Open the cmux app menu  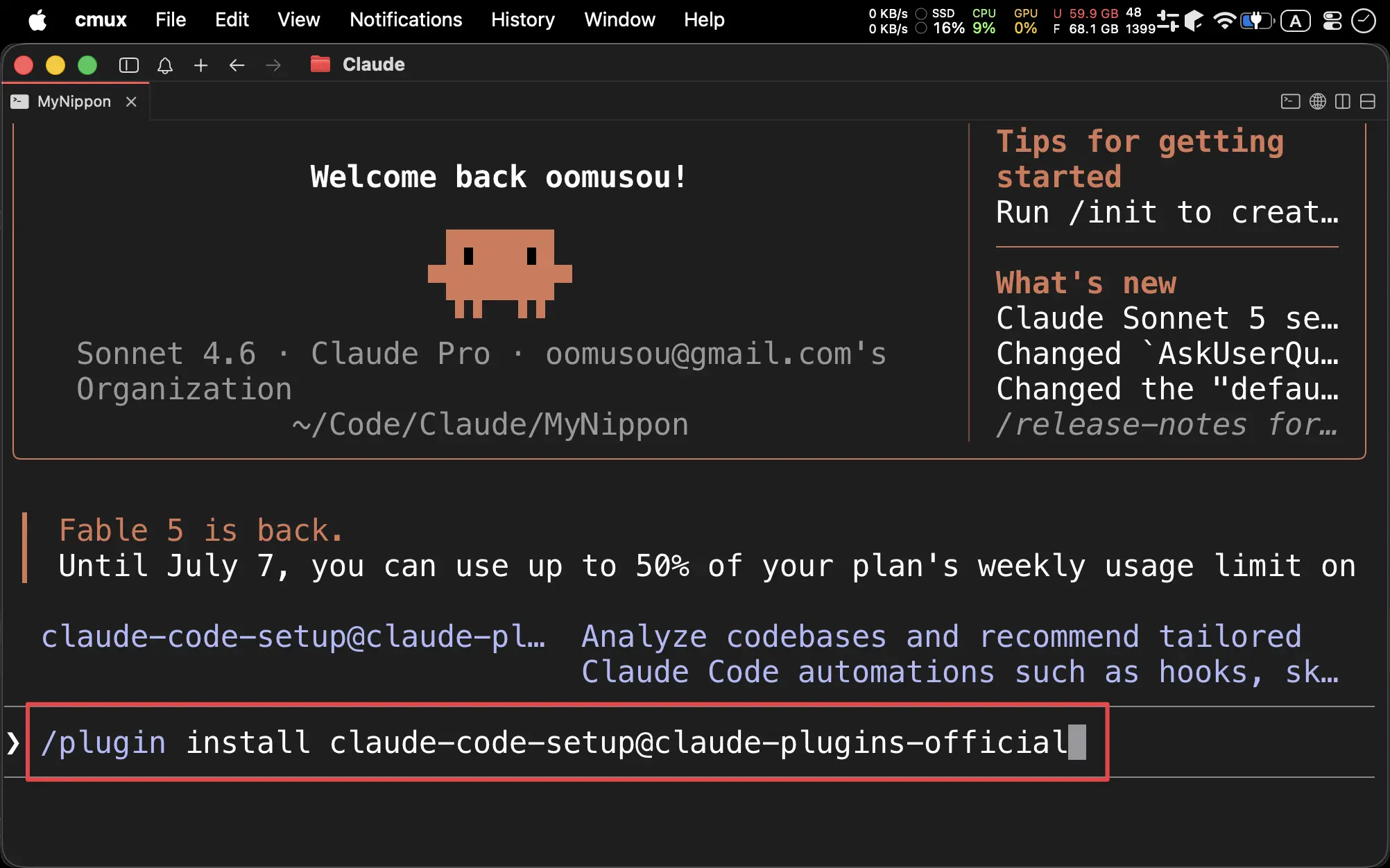coord(101,19)
